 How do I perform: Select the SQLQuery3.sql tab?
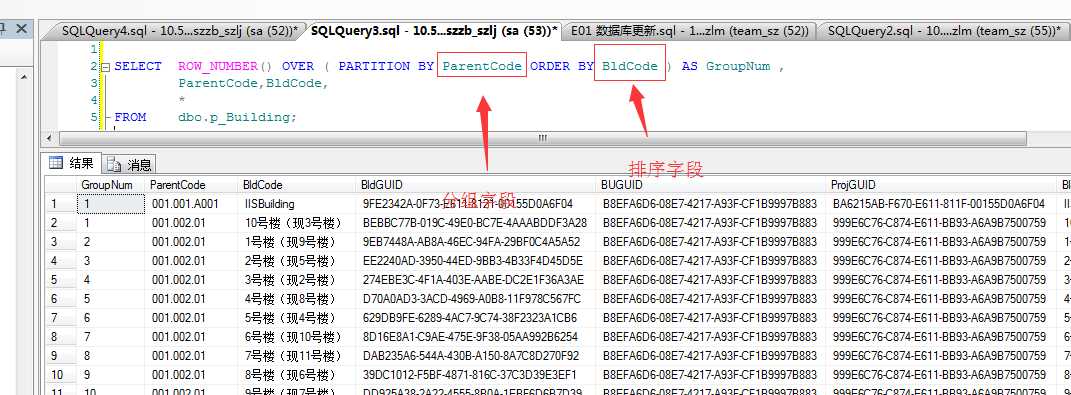tap(434, 30)
